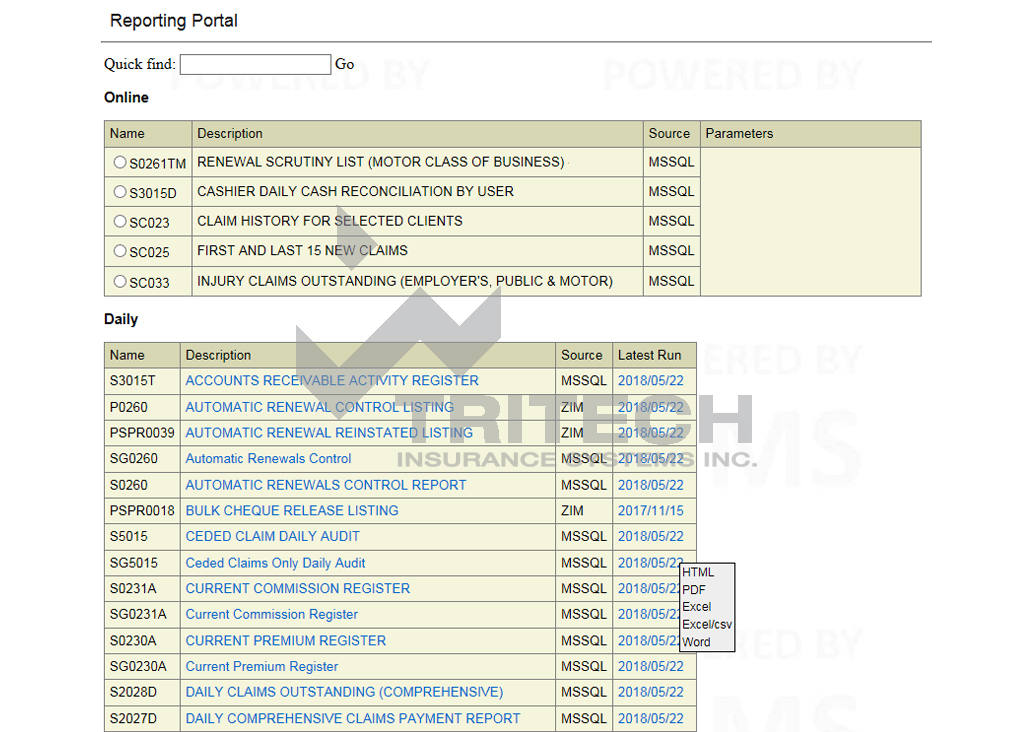Open Current Commission Register SG0231A link

tap(271, 614)
